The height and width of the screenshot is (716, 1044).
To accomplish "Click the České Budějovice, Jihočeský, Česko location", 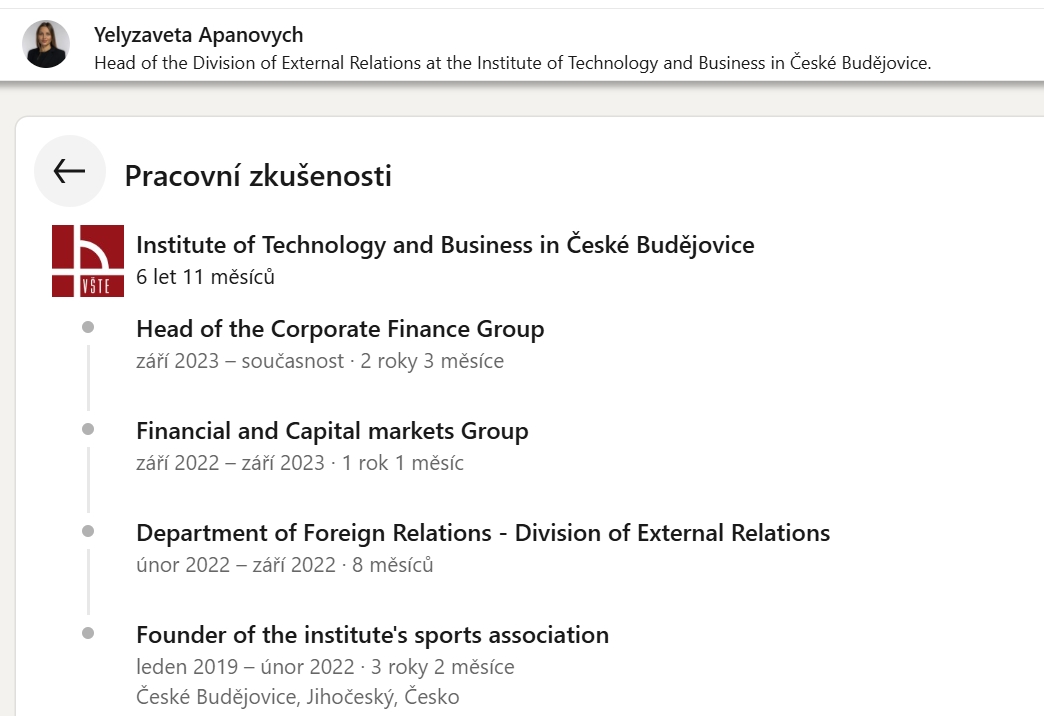I will 298,697.
